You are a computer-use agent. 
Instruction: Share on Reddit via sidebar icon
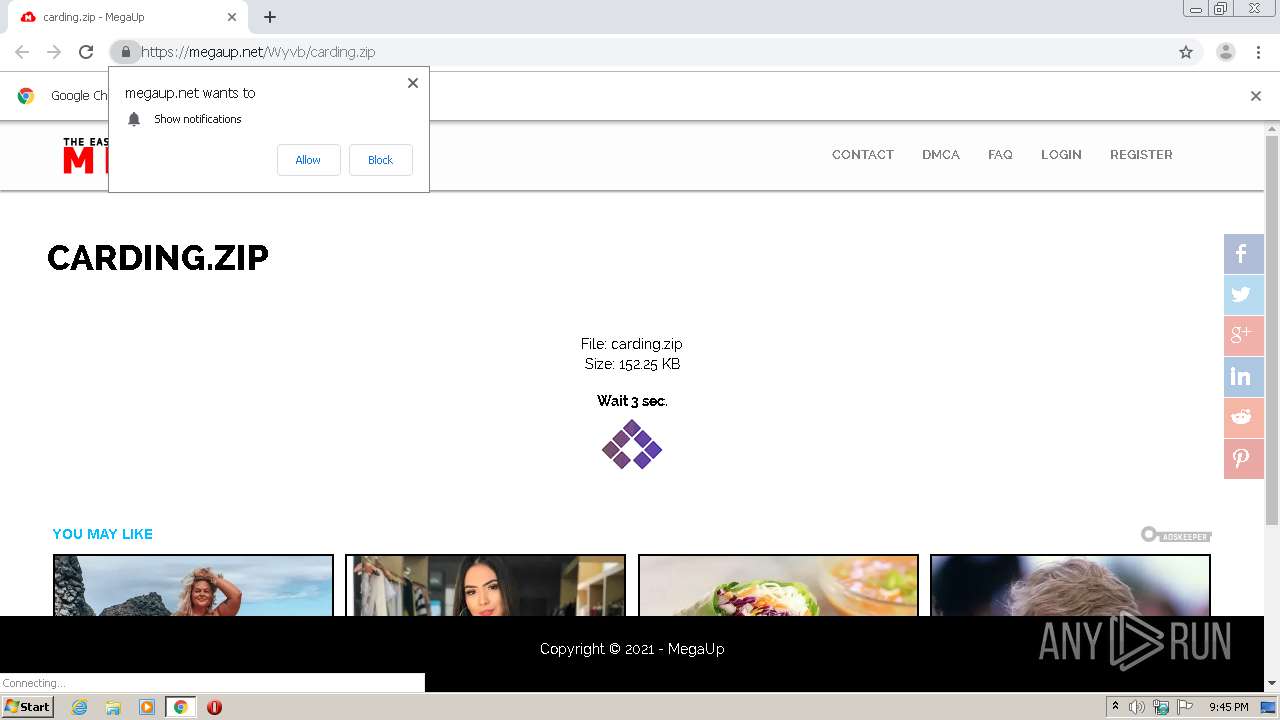pos(1244,418)
